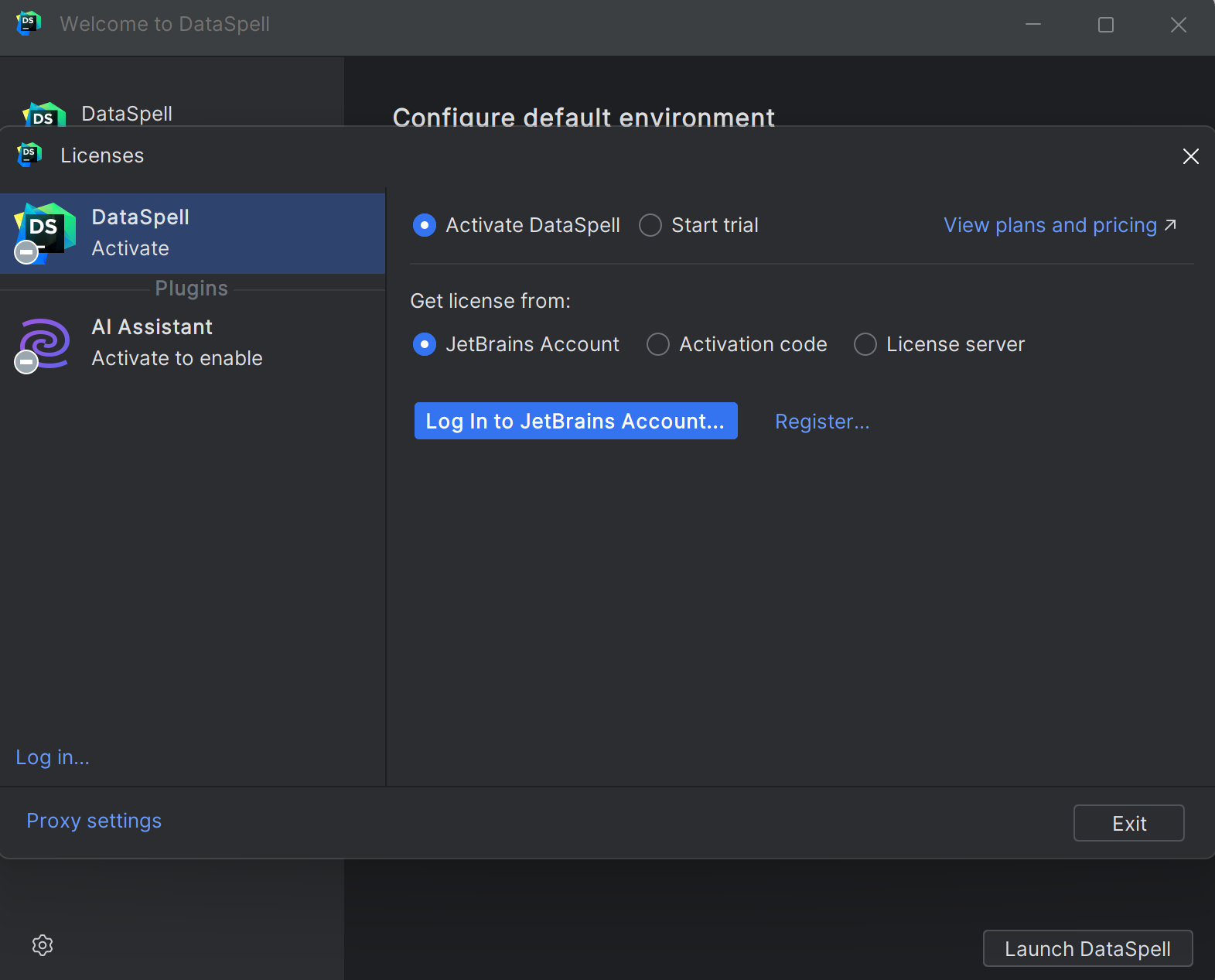The height and width of the screenshot is (980, 1215).
Task: Open Proxy settings
Action: coord(94,821)
